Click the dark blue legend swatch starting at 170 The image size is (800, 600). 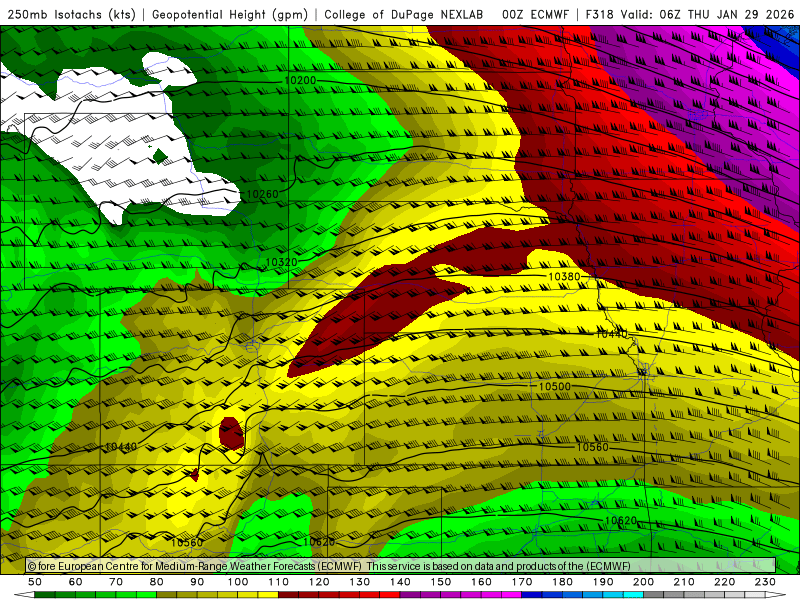coord(532,595)
